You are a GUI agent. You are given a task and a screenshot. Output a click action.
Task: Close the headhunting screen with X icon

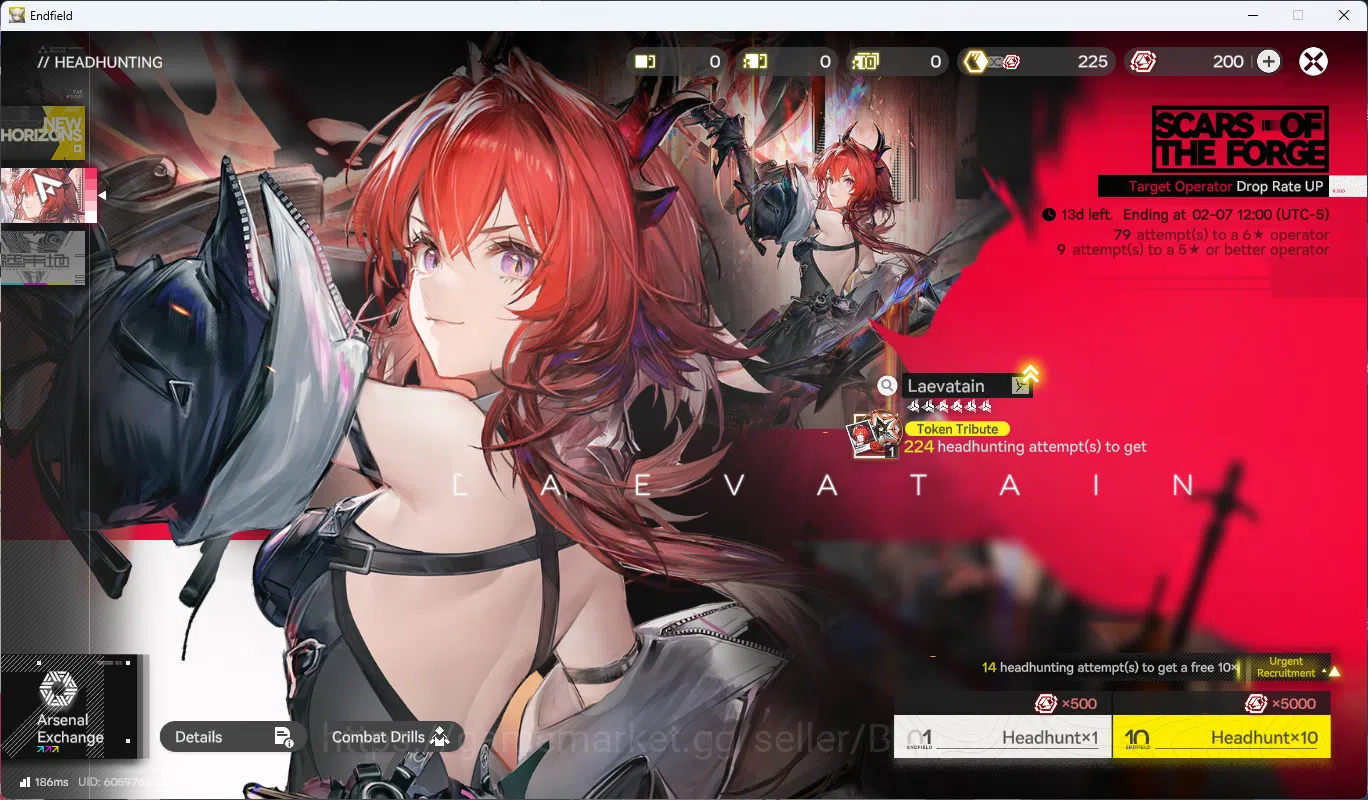click(x=1313, y=62)
